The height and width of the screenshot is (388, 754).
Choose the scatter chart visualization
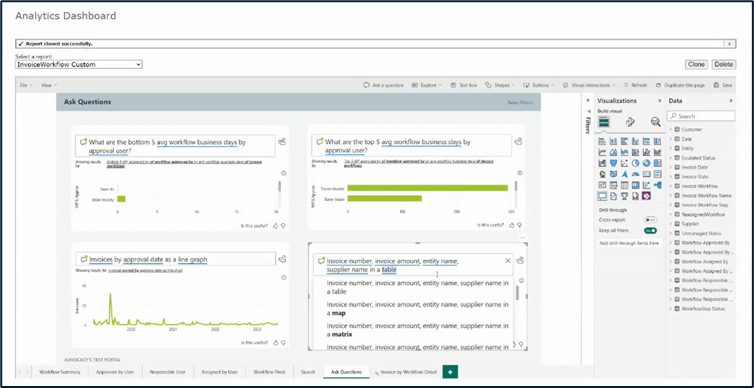pyautogui.click(x=624, y=163)
